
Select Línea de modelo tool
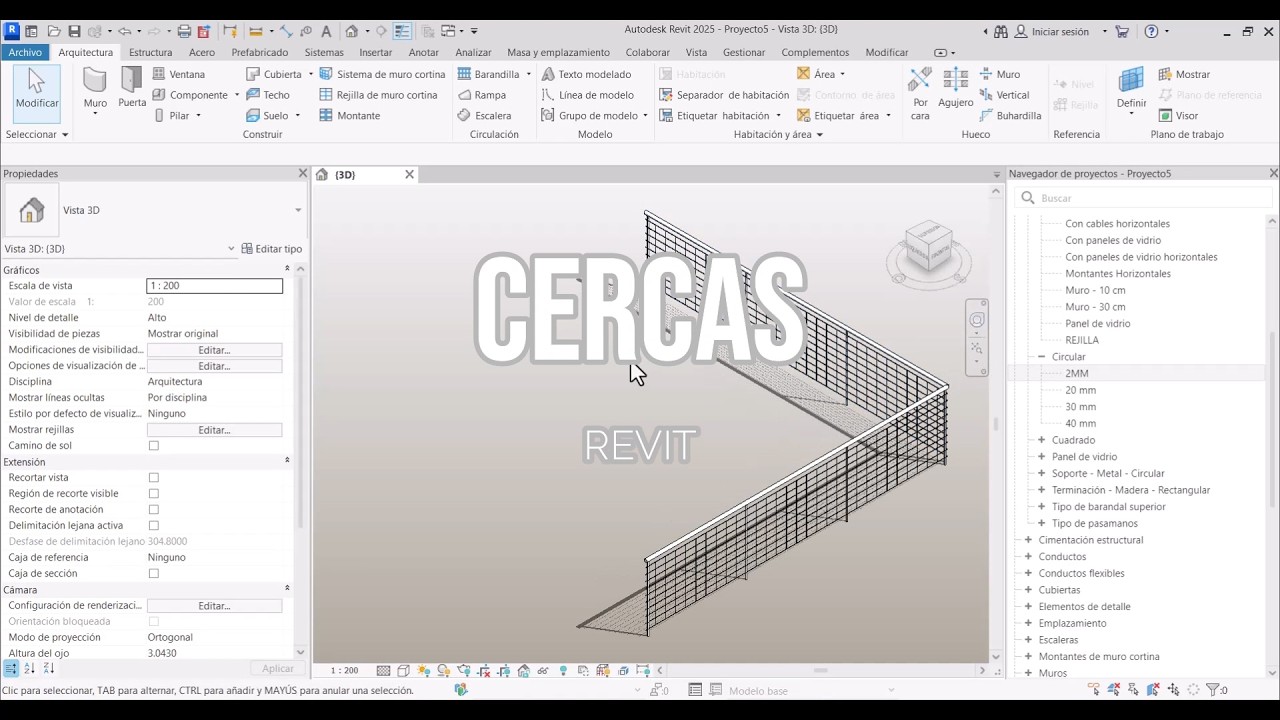tap(587, 95)
